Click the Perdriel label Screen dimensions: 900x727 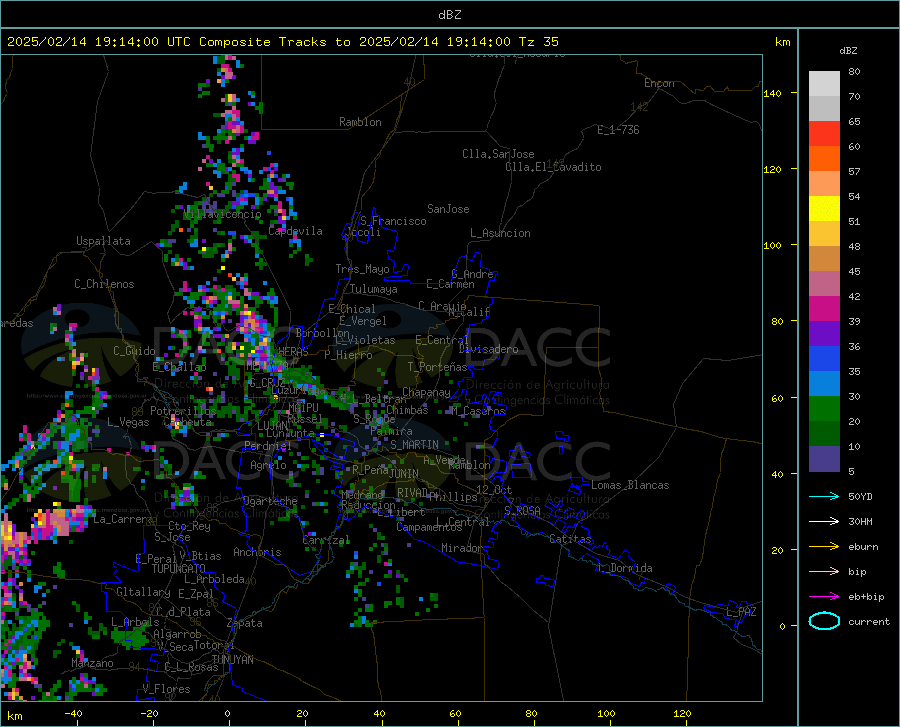click(268, 445)
